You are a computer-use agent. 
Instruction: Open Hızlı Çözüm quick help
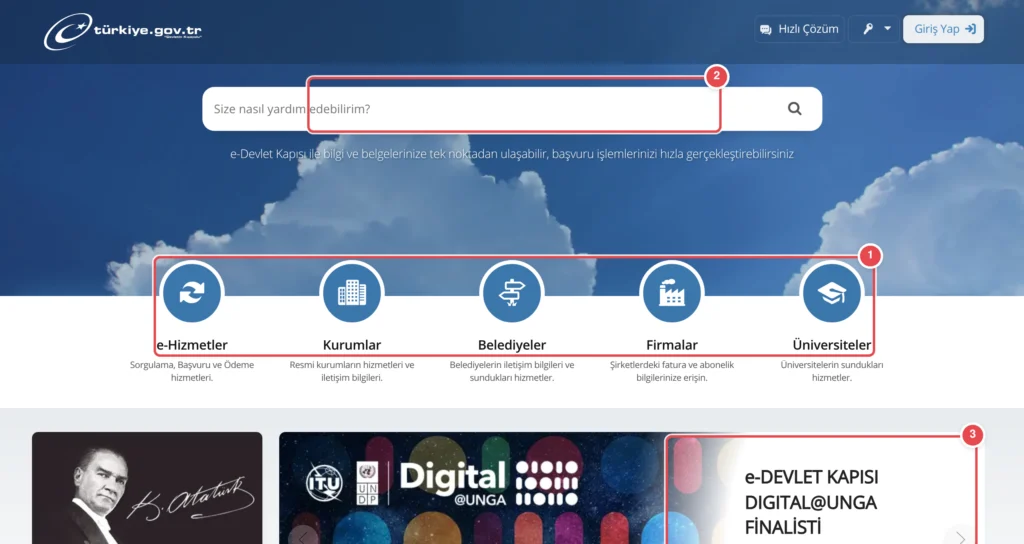pyautogui.click(x=799, y=29)
